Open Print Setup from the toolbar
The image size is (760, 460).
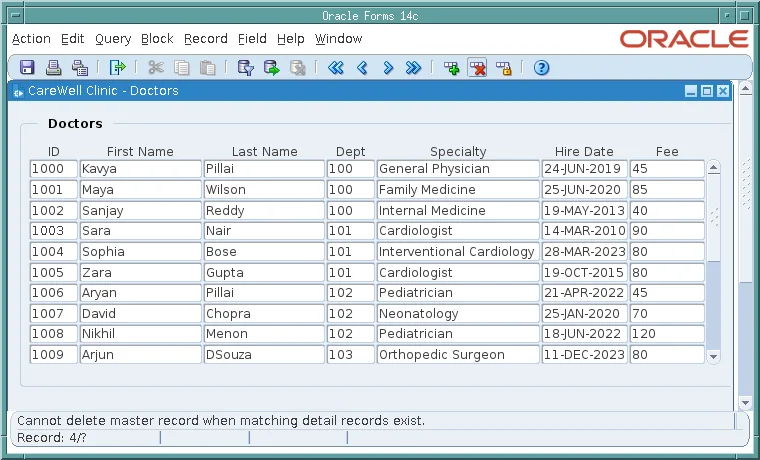79,67
